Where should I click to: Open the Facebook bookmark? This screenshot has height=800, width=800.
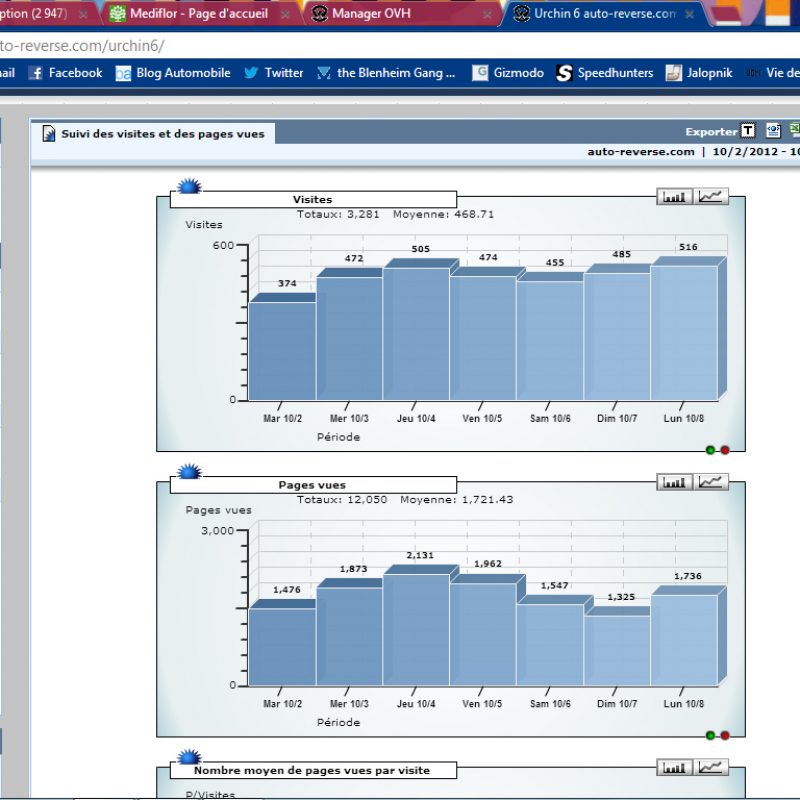[65, 73]
